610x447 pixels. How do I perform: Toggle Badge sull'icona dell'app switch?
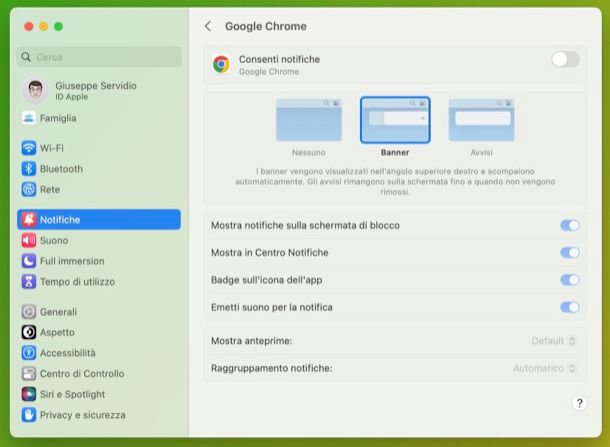[570, 280]
